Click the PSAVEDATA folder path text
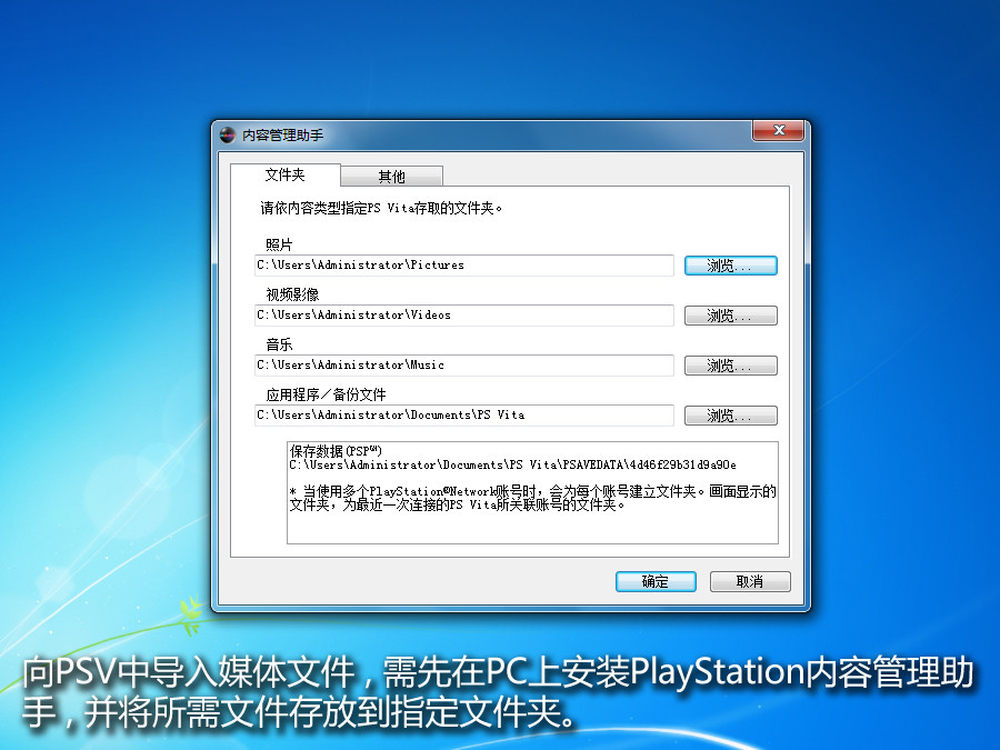Screen dimensions: 1000x750 click(x=513, y=465)
